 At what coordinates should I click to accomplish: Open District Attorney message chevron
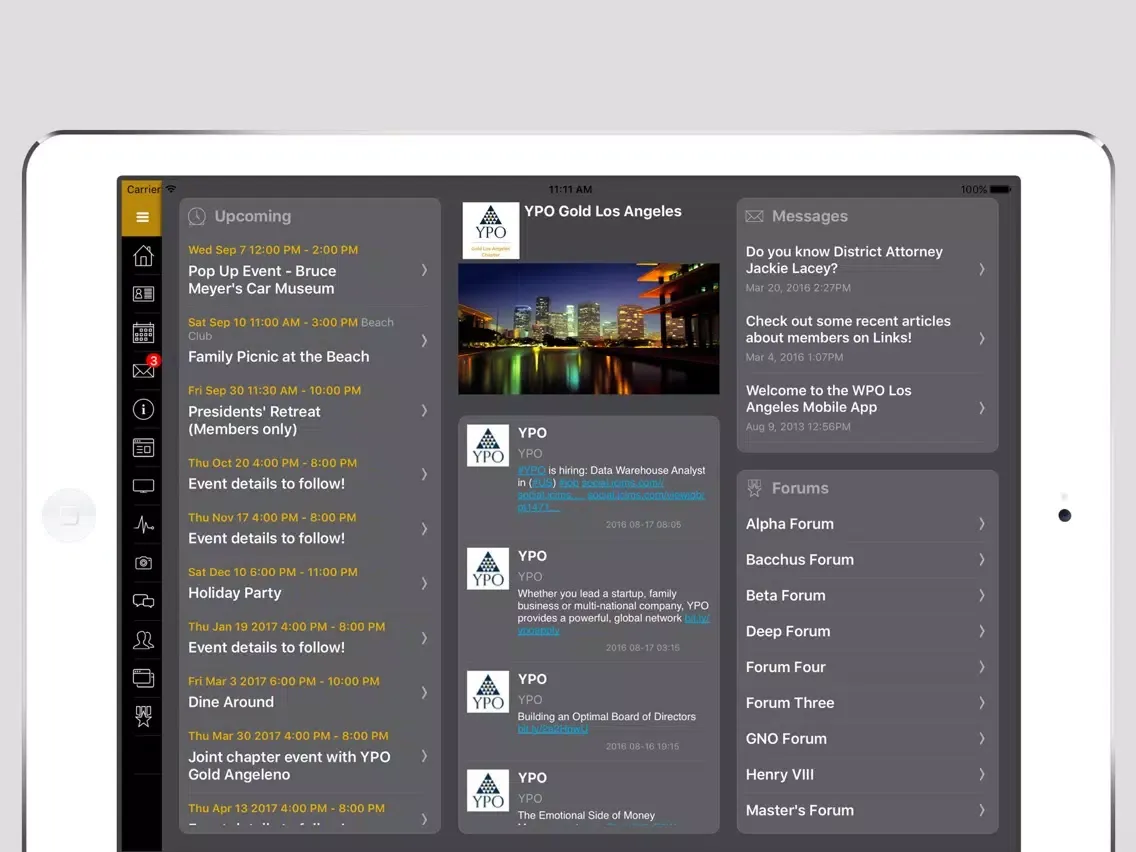(982, 269)
